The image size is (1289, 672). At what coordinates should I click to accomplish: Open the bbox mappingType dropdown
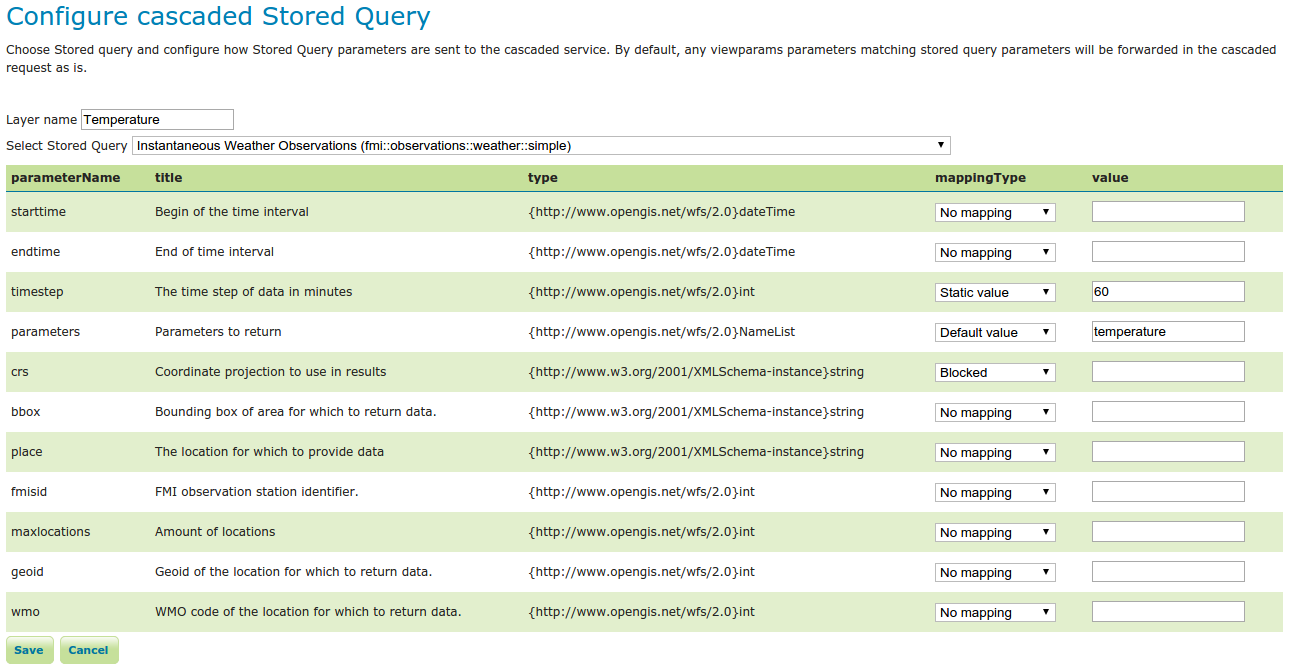(x=994, y=411)
